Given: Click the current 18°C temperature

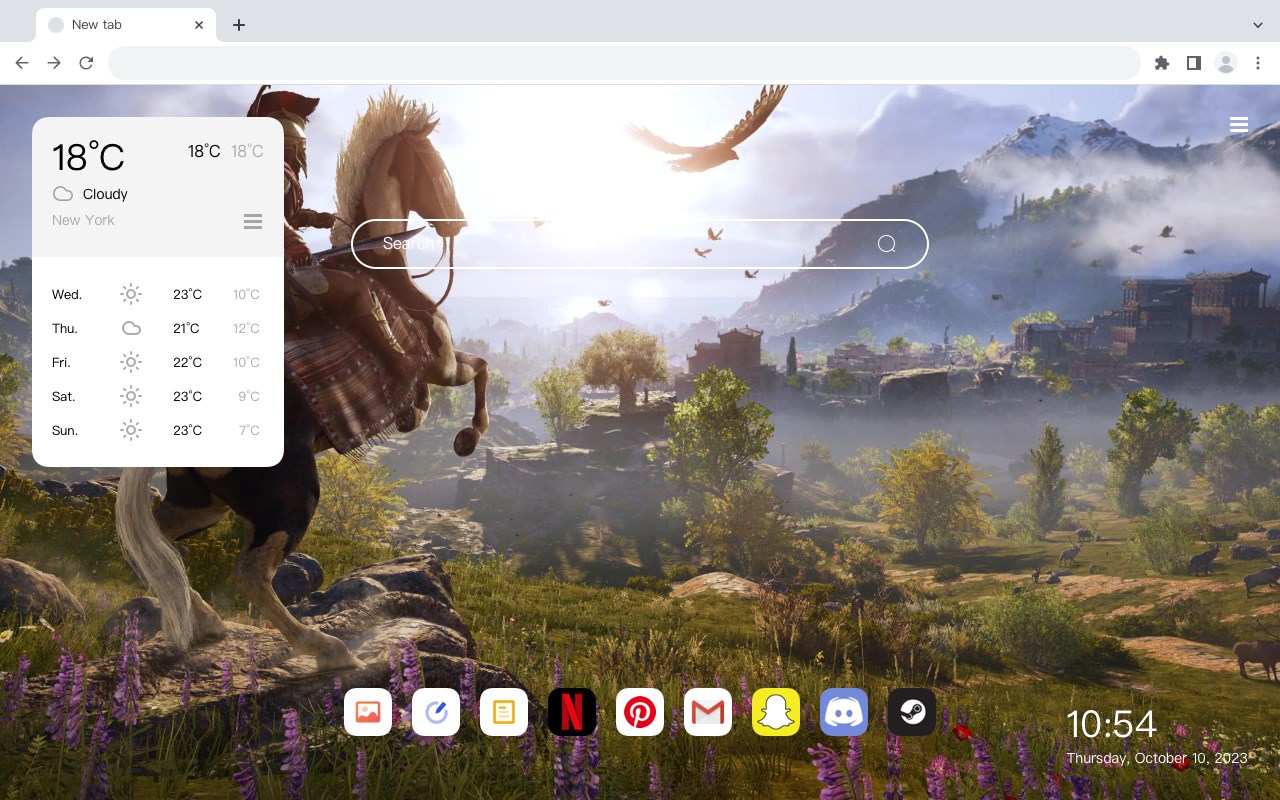Looking at the screenshot, I should click(x=88, y=156).
